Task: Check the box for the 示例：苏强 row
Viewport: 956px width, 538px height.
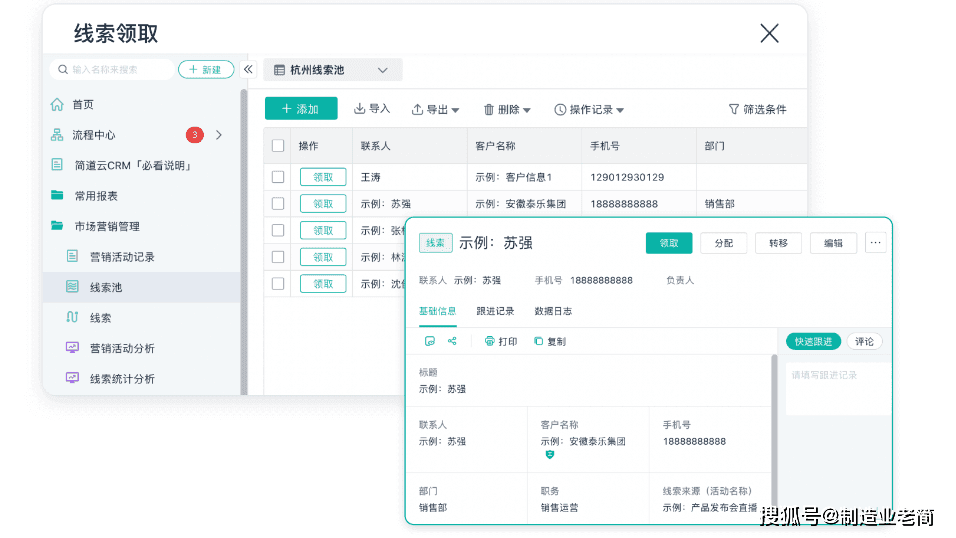Action: [278, 204]
